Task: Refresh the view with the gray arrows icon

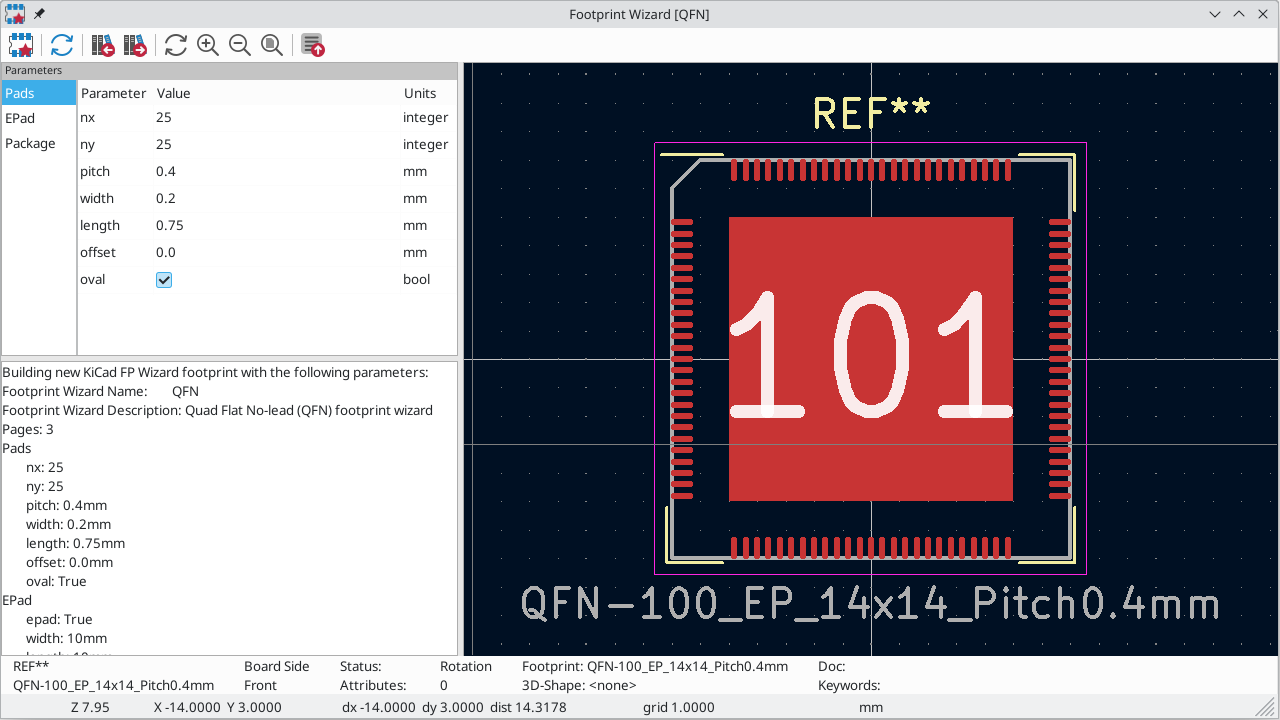Action: (x=176, y=45)
